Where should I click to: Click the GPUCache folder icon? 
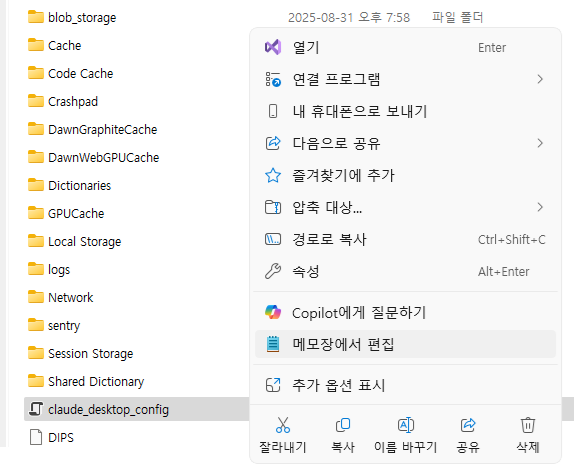36,213
